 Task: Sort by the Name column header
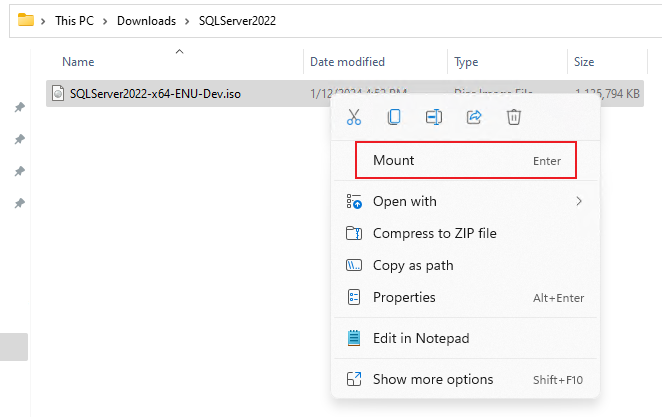(x=78, y=62)
